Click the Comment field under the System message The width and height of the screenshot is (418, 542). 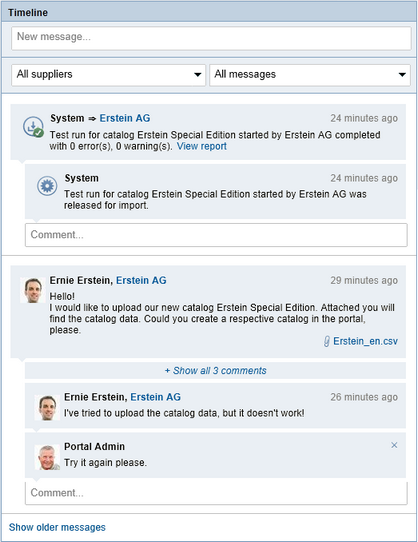click(x=216, y=235)
